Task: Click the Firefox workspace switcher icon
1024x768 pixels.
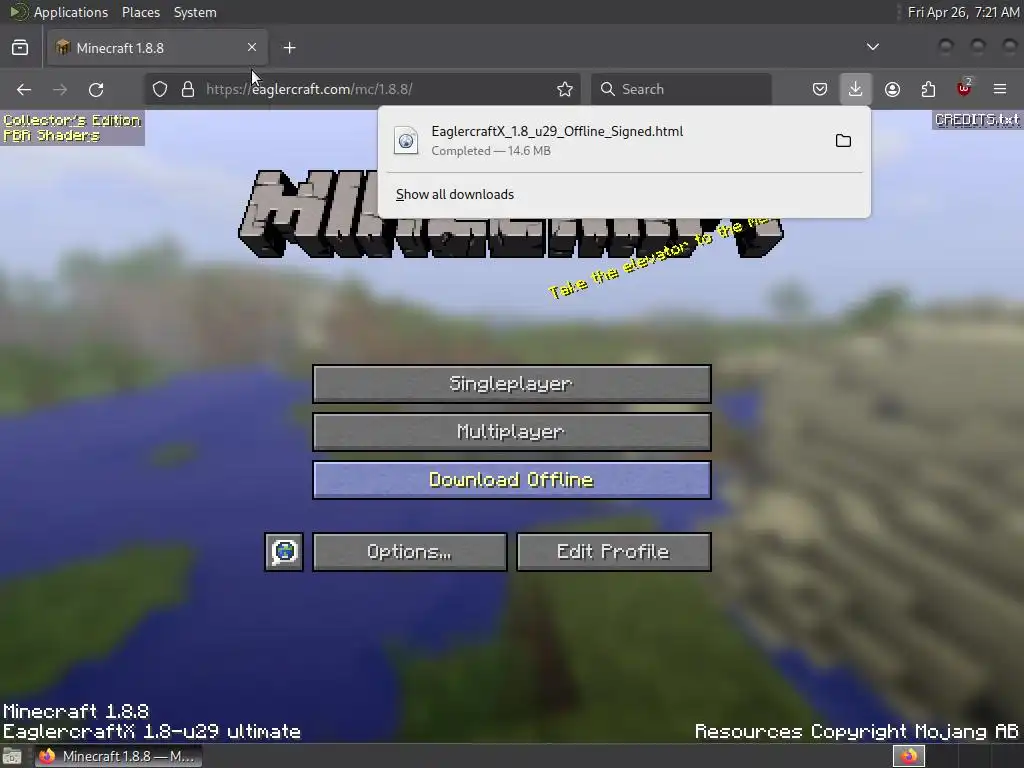Action: [x=909, y=756]
